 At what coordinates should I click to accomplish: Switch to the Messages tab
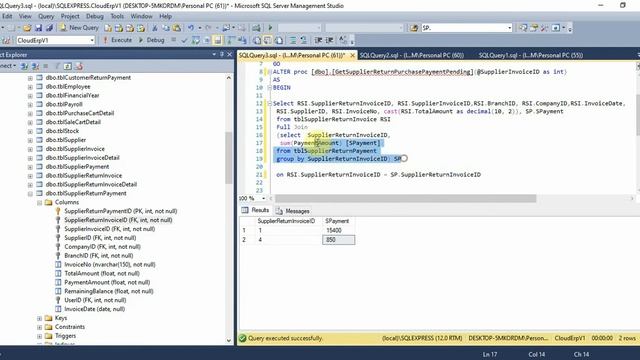click(x=293, y=211)
